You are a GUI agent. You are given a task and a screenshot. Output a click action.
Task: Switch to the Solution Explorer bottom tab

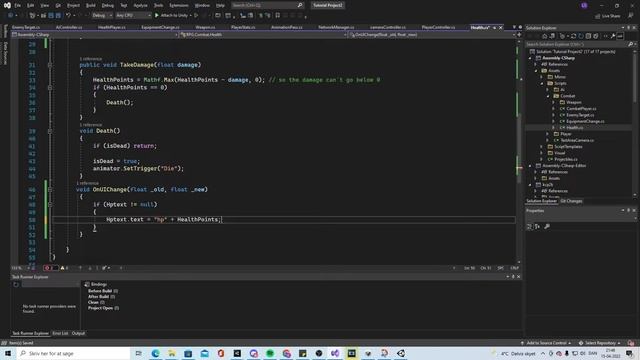[x=541, y=201]
